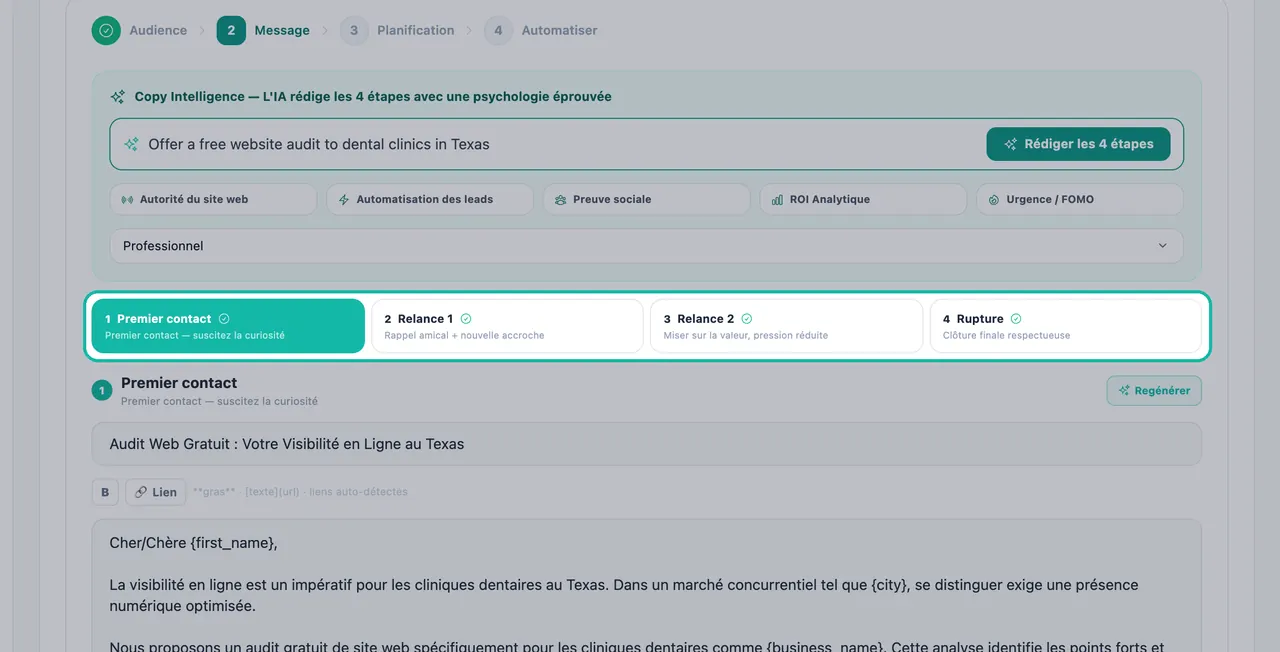Switch to the Relance 1 tab
The image size is (1280, 652).
pos(507,326)
